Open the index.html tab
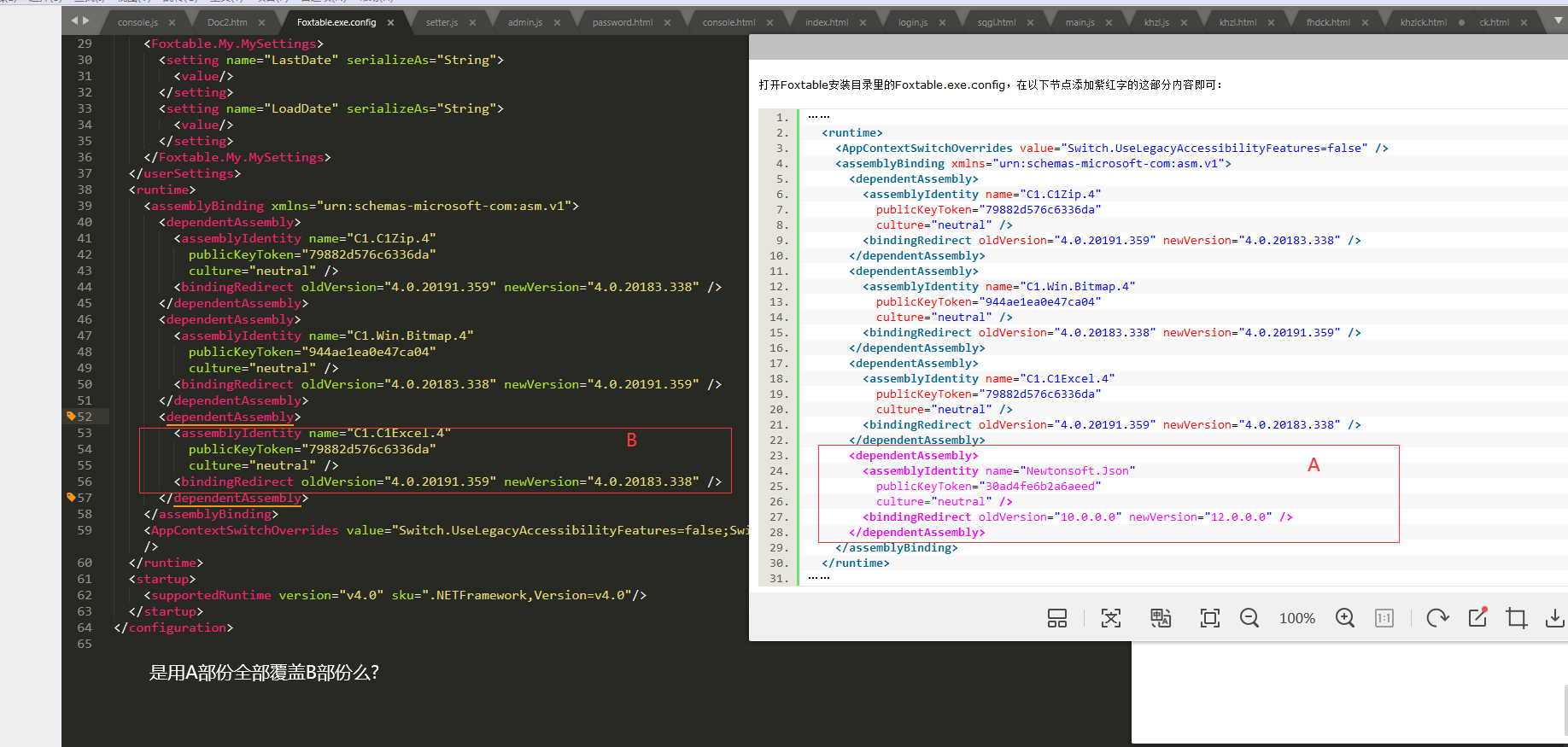1568x747 pixels. click(827, 23)
